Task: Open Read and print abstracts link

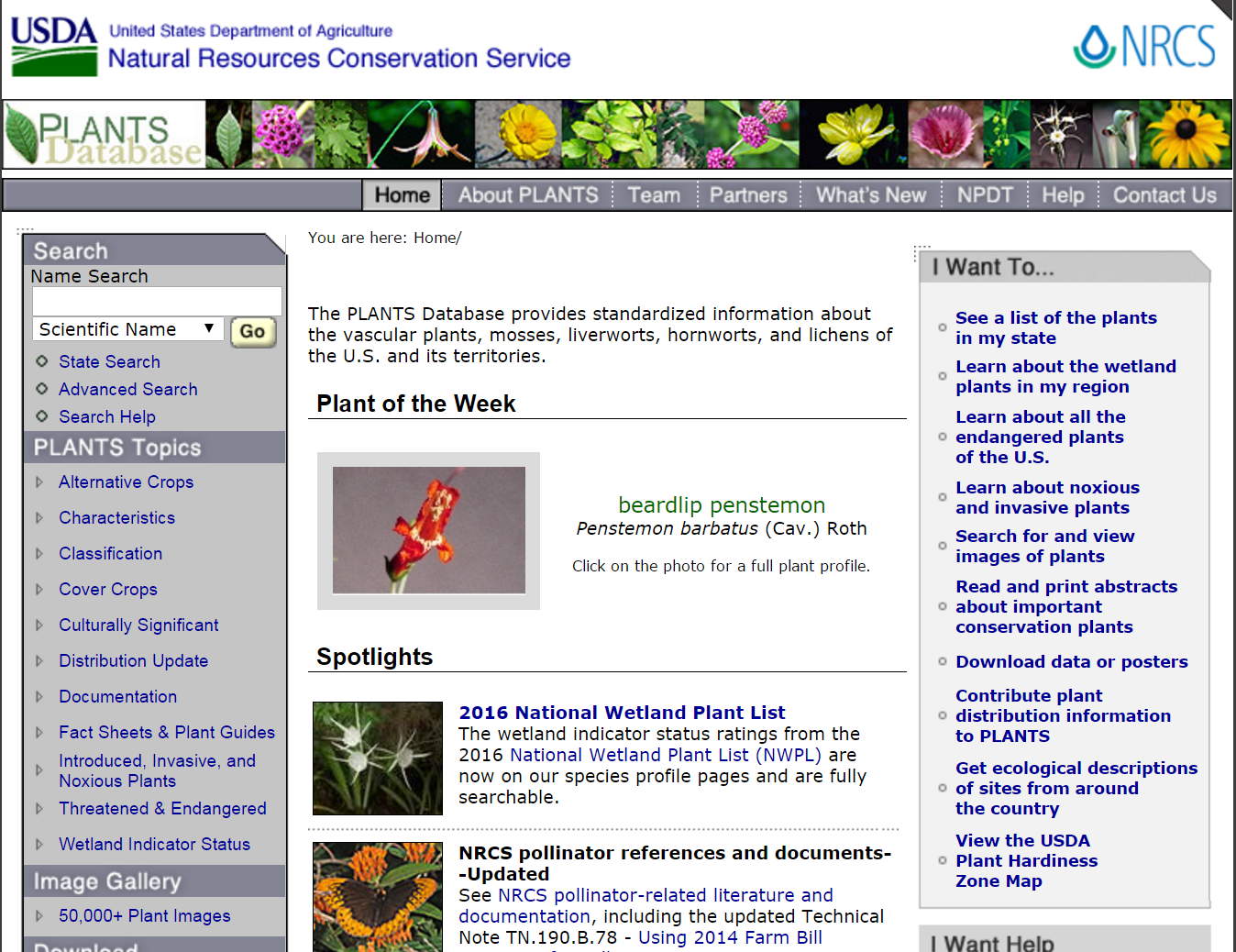Action: pyautogui.click(x=1066, y=607)
